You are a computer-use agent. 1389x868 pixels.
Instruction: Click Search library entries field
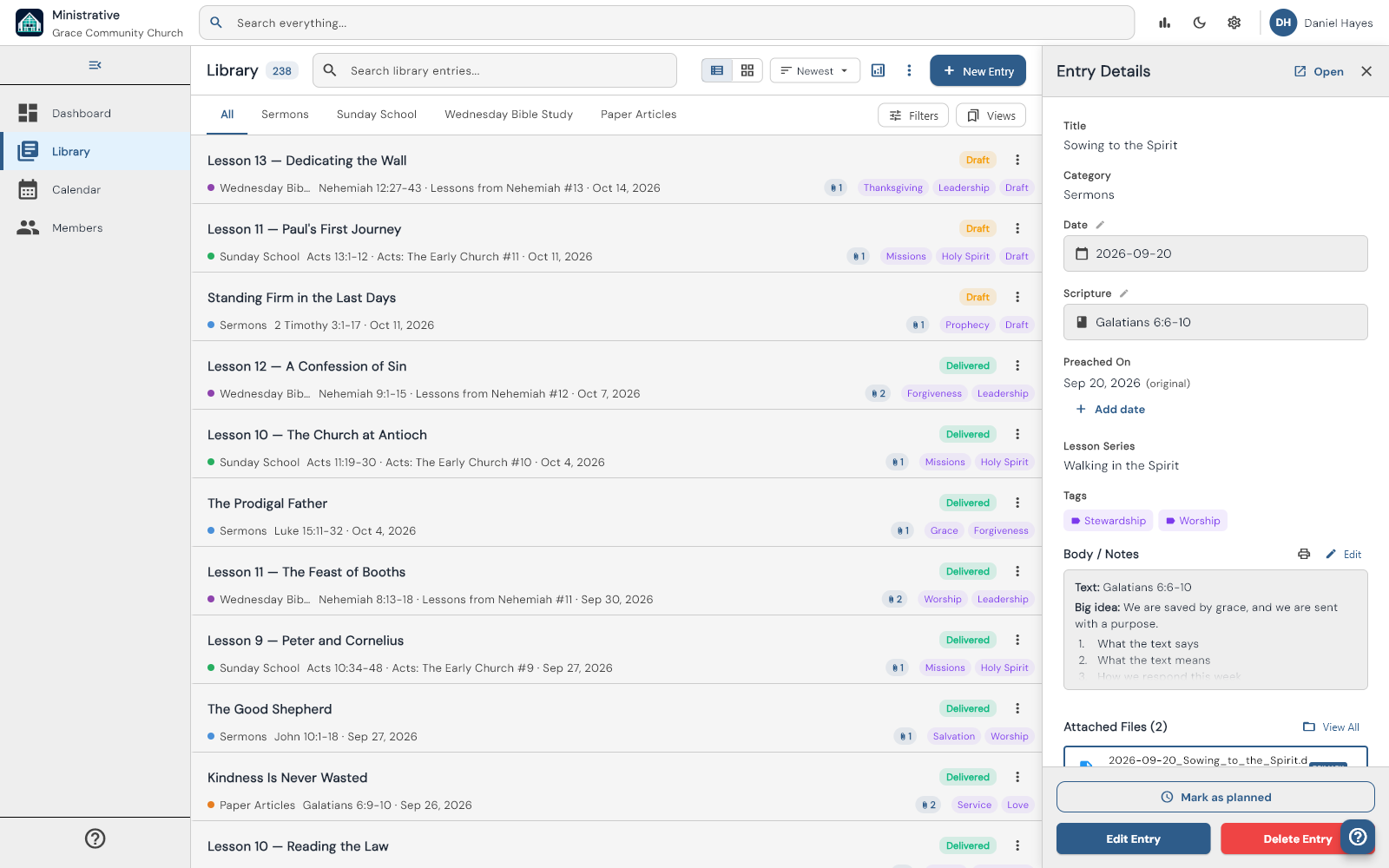pyautogui.click(x=495, y=70)
